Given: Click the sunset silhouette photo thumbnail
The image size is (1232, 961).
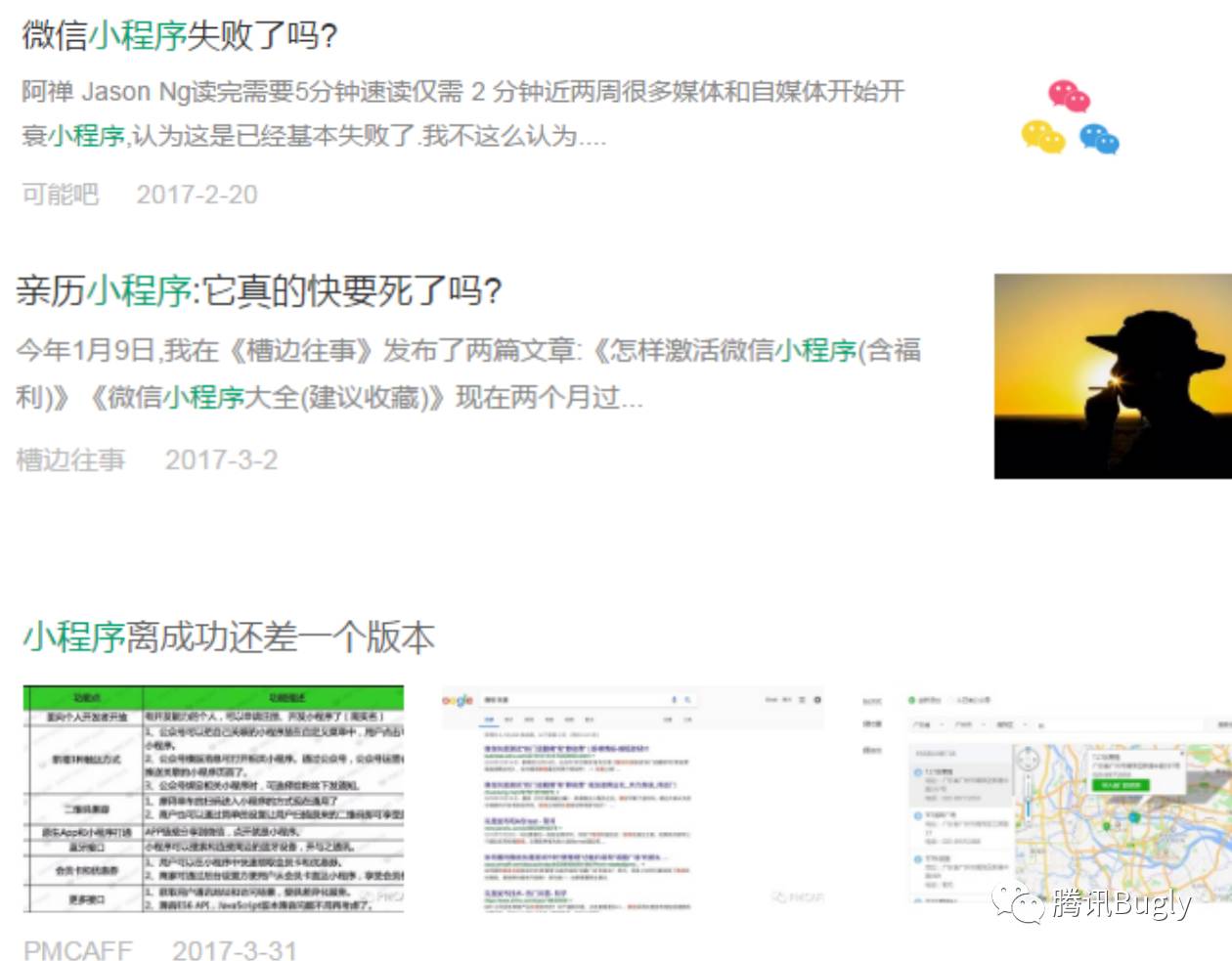Looking at the screenshot, I should pos(1113,376).
